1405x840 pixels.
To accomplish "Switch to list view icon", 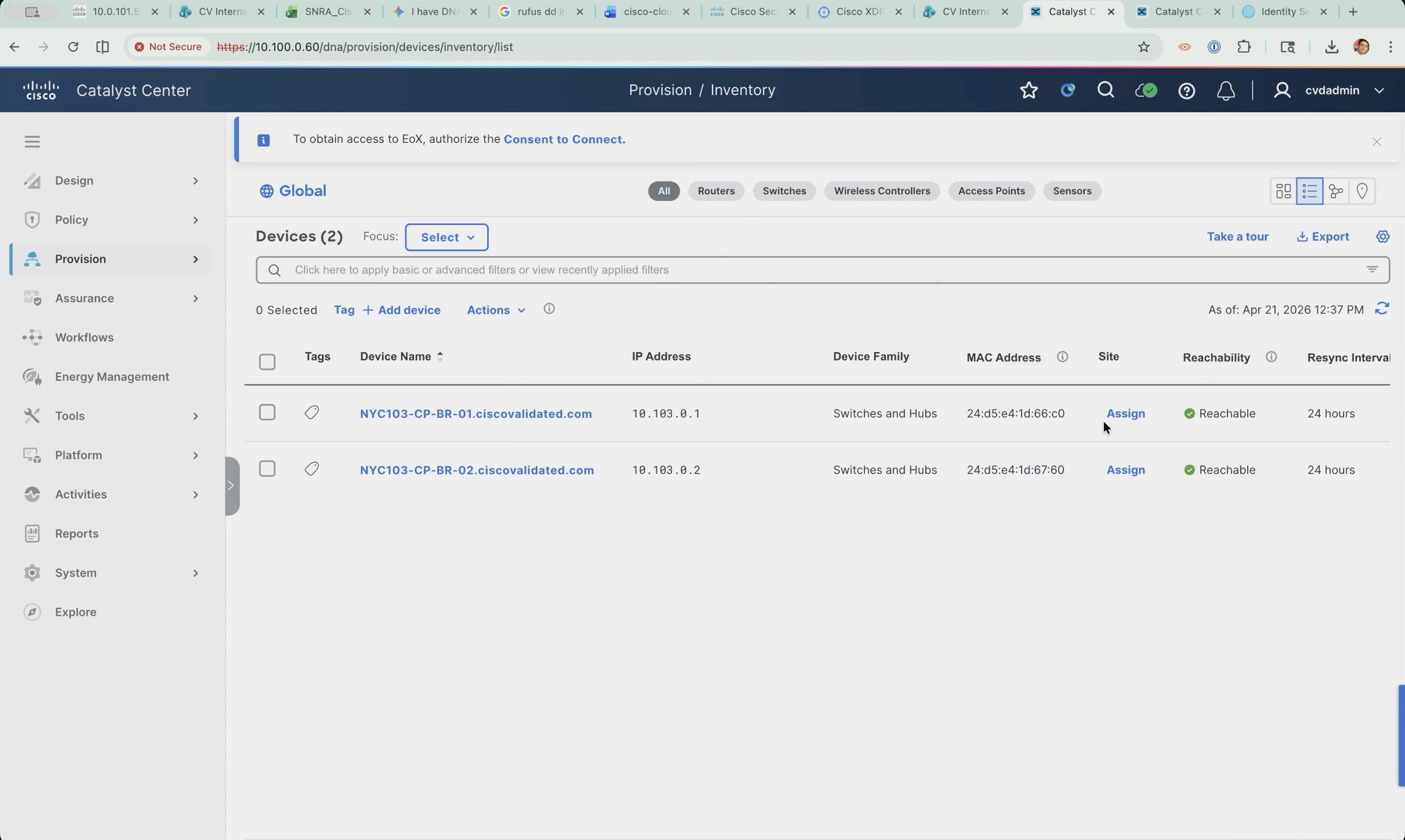I will [1309, 191].
